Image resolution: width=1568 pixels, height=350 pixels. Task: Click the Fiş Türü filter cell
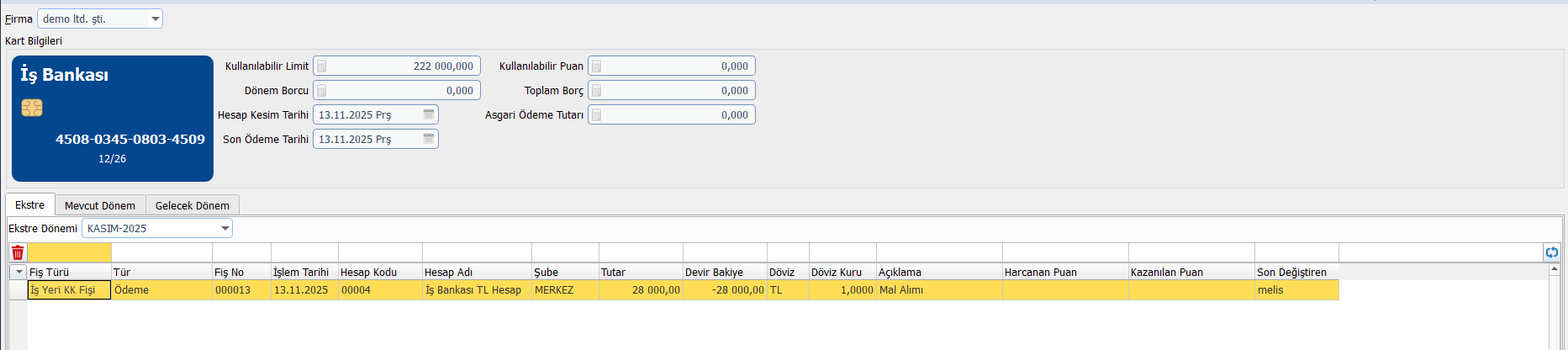point(69,252)
